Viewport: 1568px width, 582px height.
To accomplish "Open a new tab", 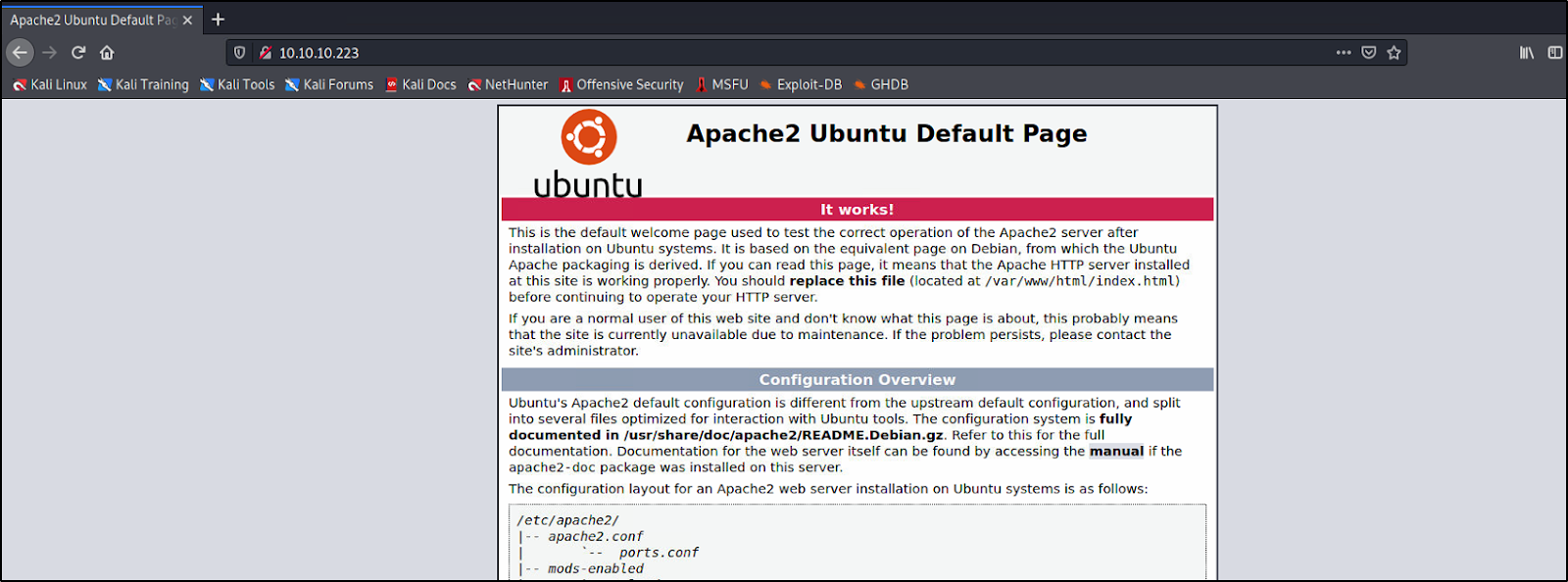I will [x=218, y=19].
